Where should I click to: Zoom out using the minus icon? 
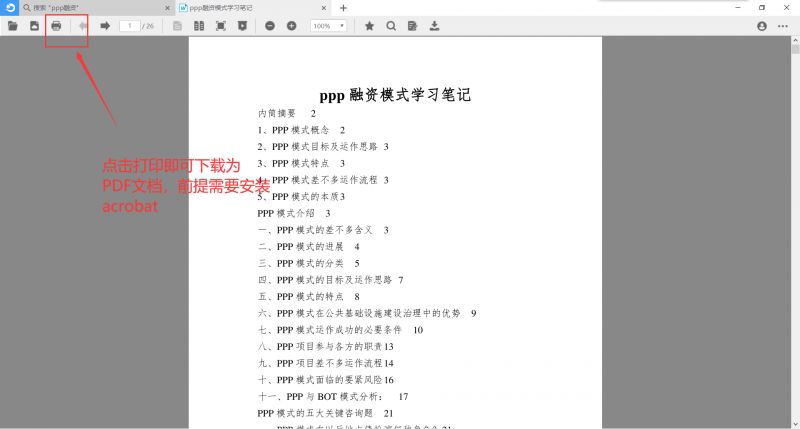pyautogui.click(x=270, y=26)
